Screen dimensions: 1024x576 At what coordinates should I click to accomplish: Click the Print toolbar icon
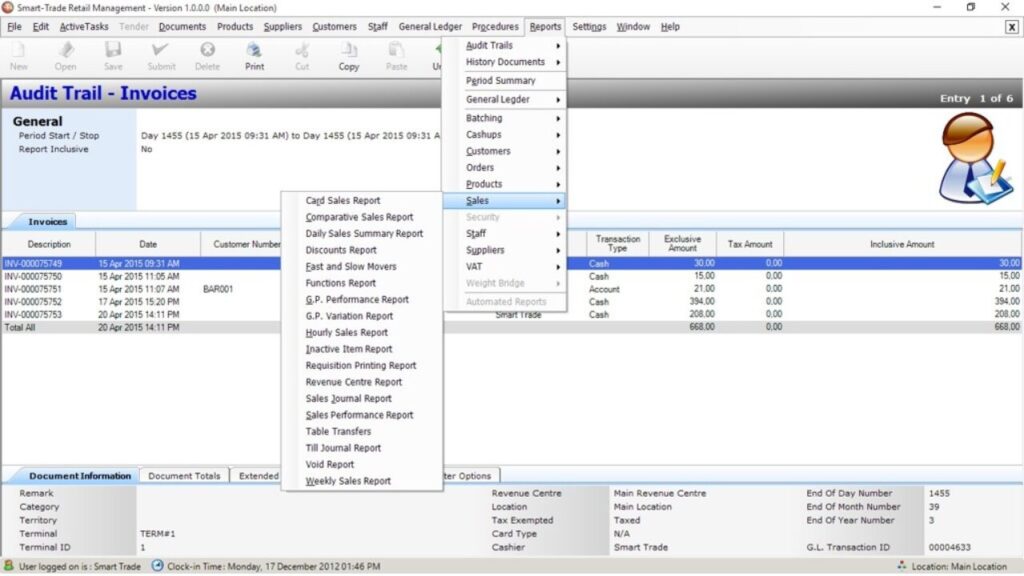[254, 55]
